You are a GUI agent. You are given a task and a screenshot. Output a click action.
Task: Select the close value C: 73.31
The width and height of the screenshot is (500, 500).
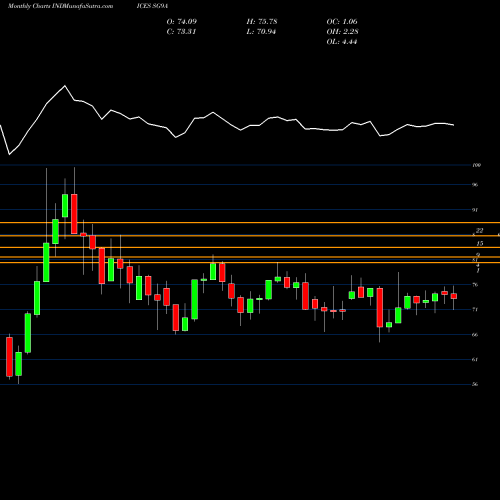point(181,32)
